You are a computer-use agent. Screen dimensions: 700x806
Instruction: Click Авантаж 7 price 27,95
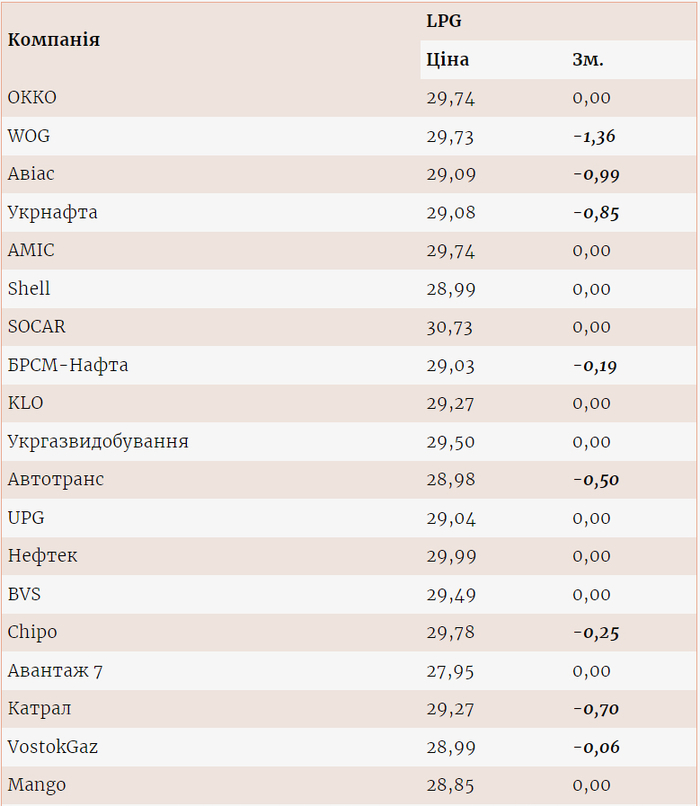pos(451,671)
